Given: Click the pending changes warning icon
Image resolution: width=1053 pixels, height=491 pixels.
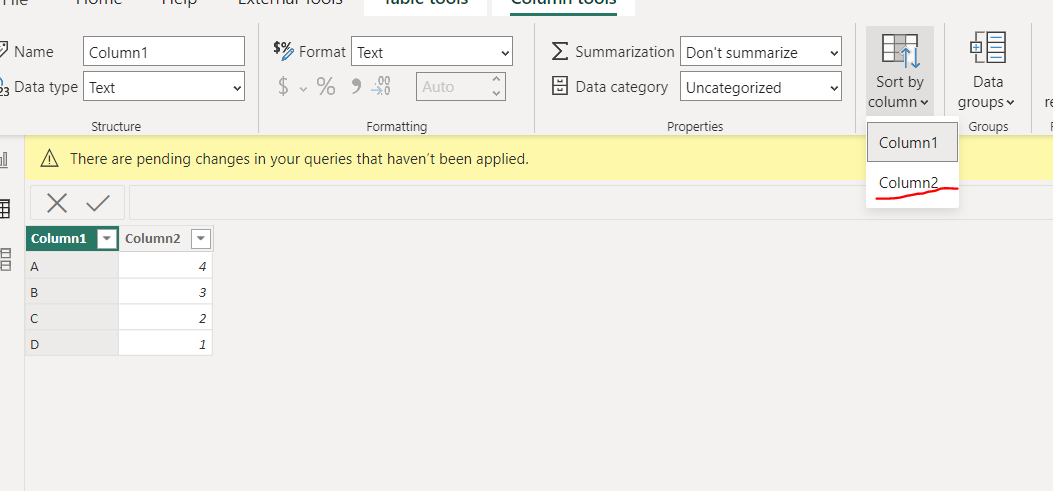Looking at the screenshot, I should 49,159.
